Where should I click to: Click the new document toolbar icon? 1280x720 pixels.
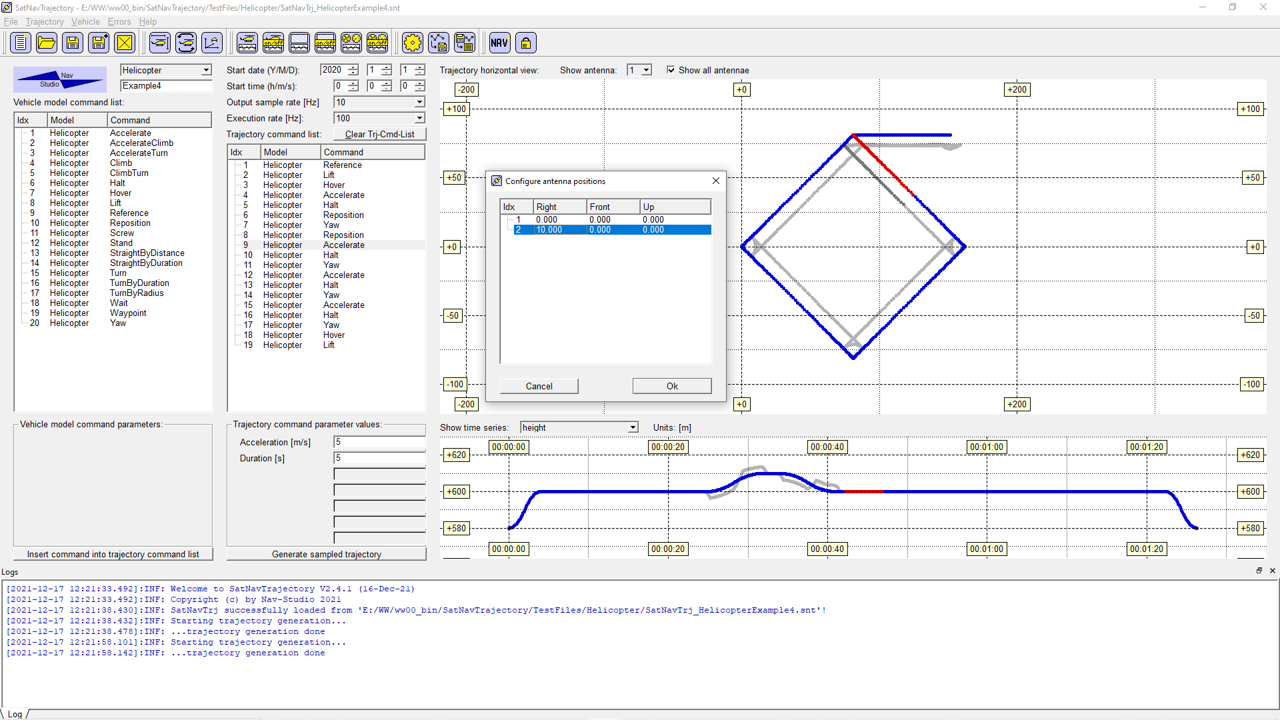click(x=20, y=42)
